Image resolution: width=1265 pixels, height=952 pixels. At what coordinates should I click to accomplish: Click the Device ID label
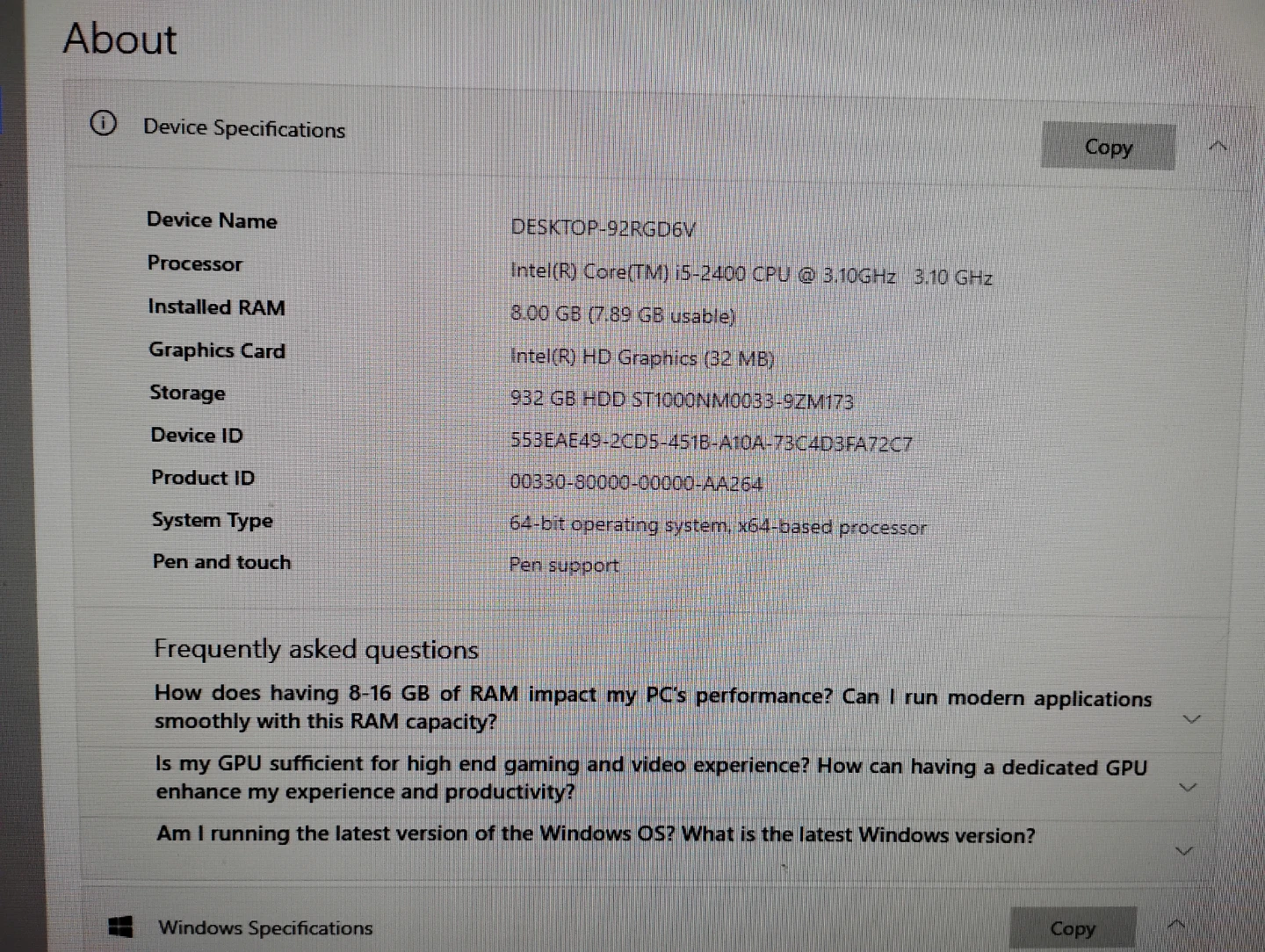[197, 435]
